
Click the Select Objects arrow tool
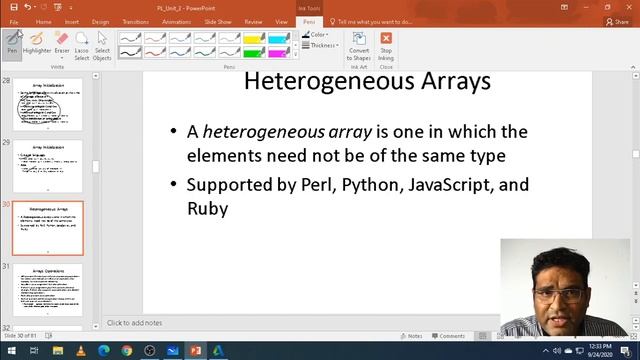pyautogui.click(x=102, y=46)
